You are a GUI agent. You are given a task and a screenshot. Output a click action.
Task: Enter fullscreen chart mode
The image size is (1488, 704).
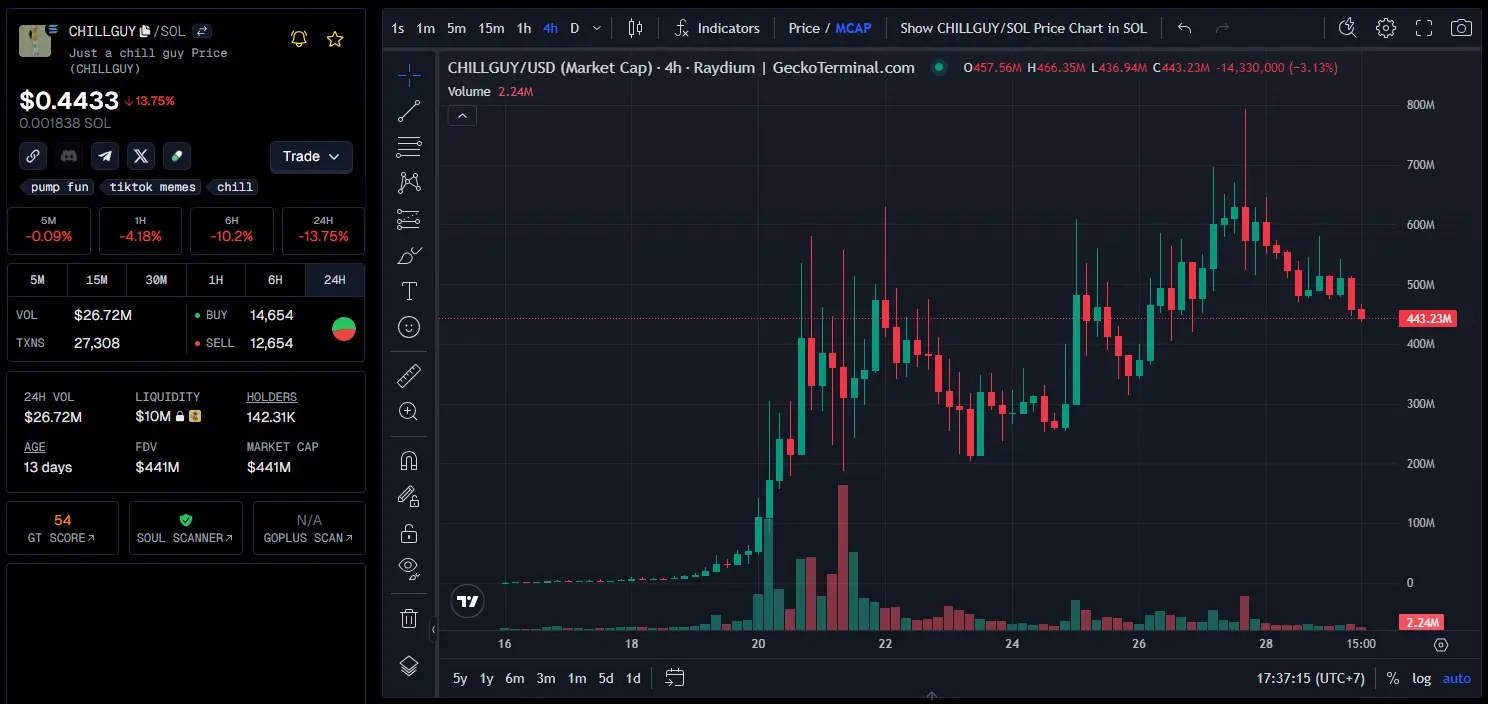coord(1424,28)
